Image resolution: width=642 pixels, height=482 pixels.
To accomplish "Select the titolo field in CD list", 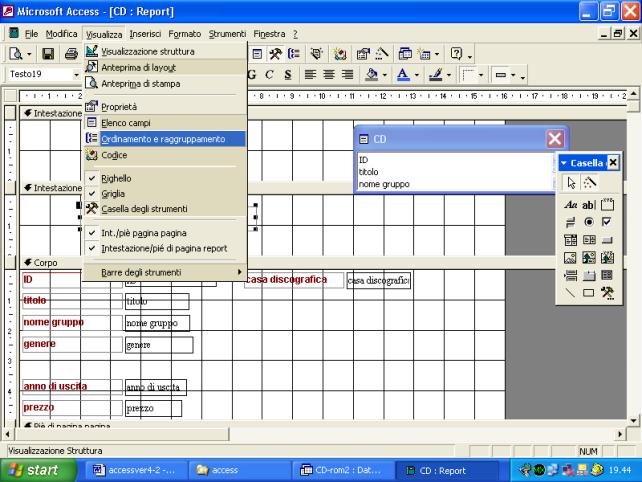I will point(368,172).
